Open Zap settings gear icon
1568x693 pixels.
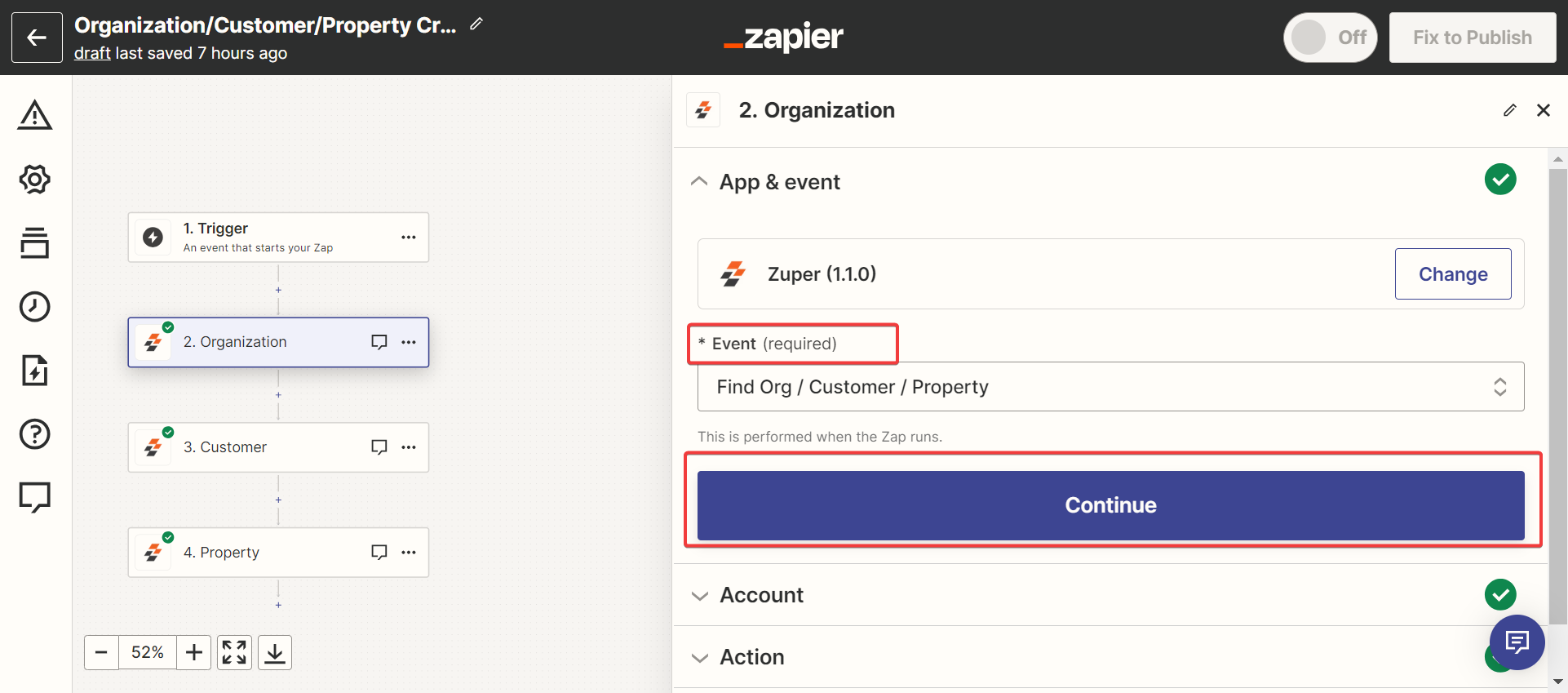[35, 179]
